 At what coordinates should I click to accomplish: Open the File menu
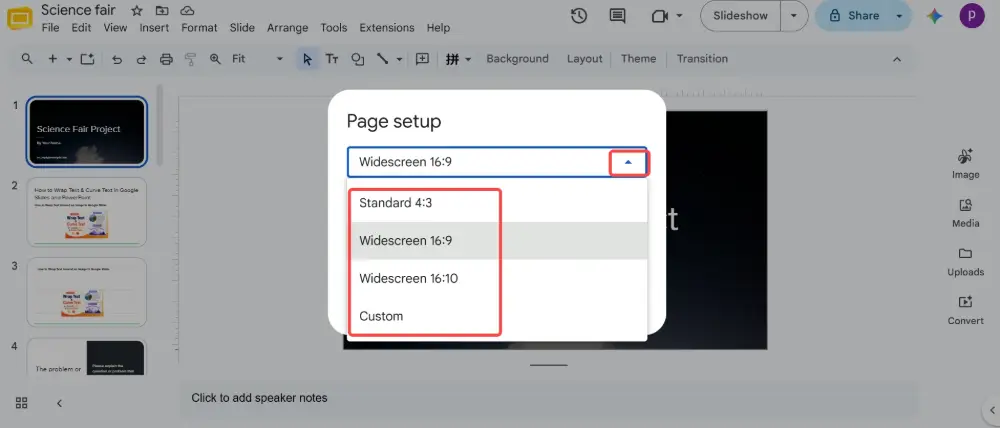[x=50, y=28]
